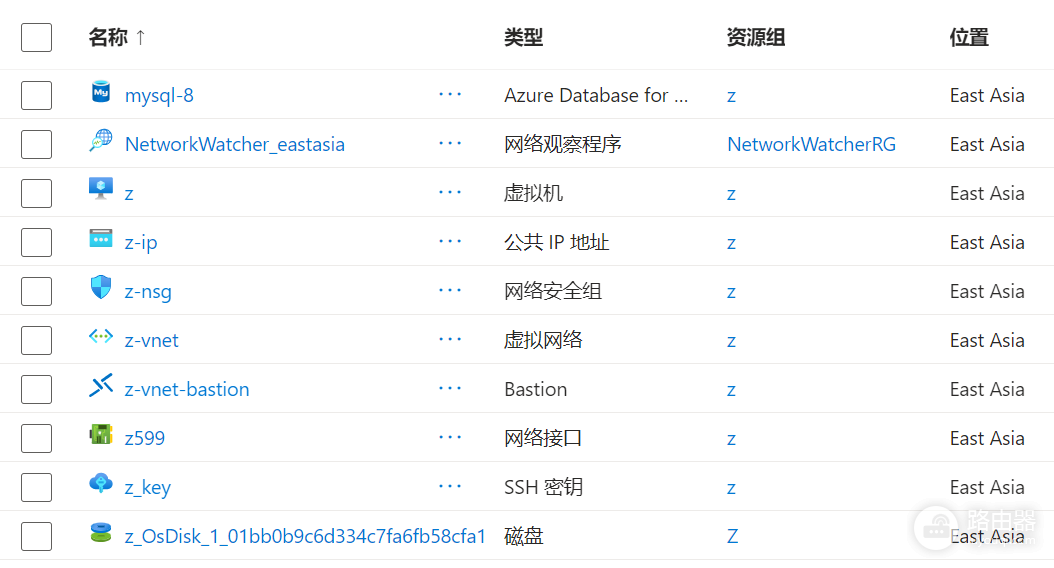This screenshot has width=1054, height=568.
Task: Open resource group z in mysql-8 row
Action: click(x=731, y=97)
